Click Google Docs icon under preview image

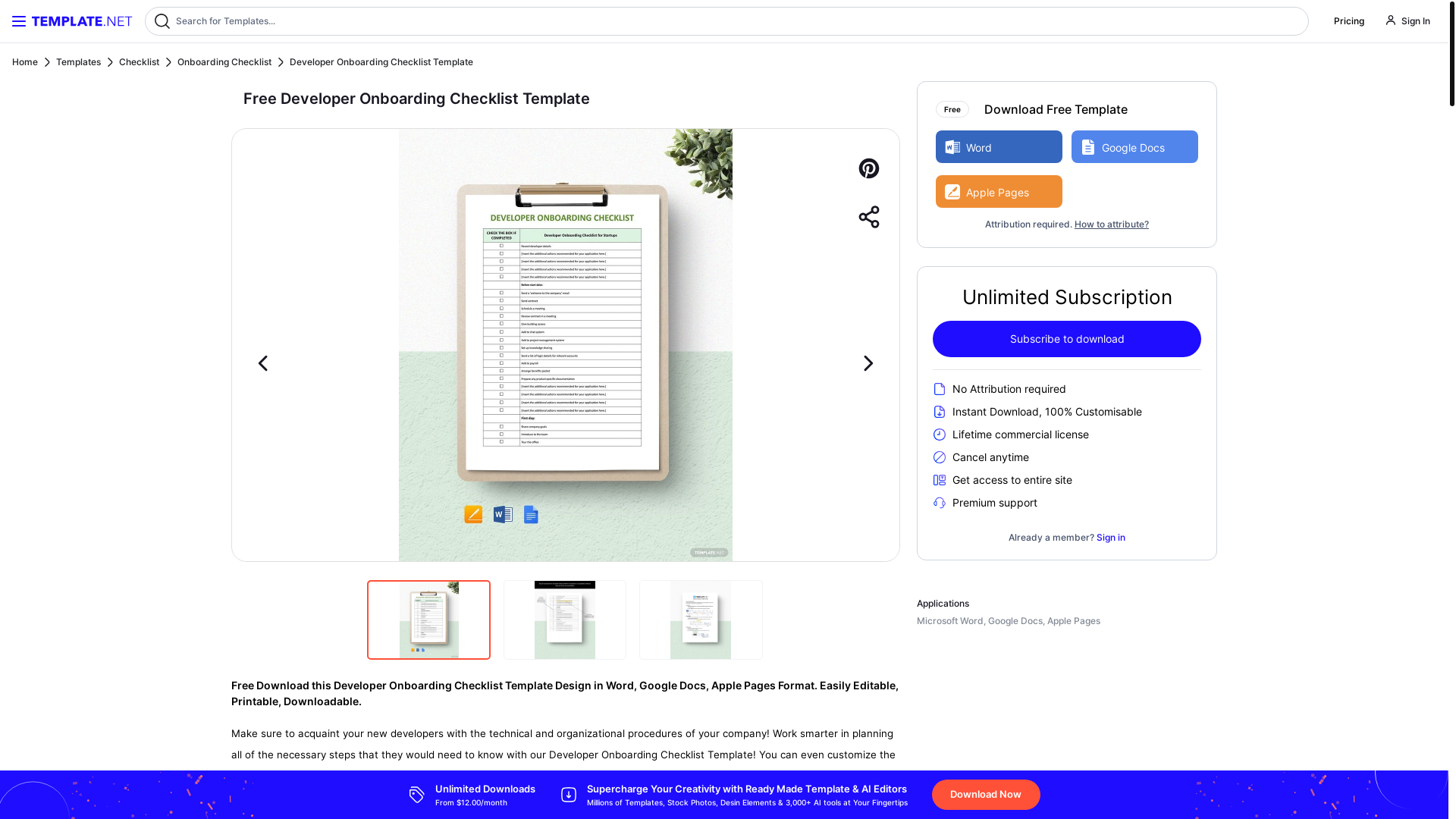tap(531, 515)
